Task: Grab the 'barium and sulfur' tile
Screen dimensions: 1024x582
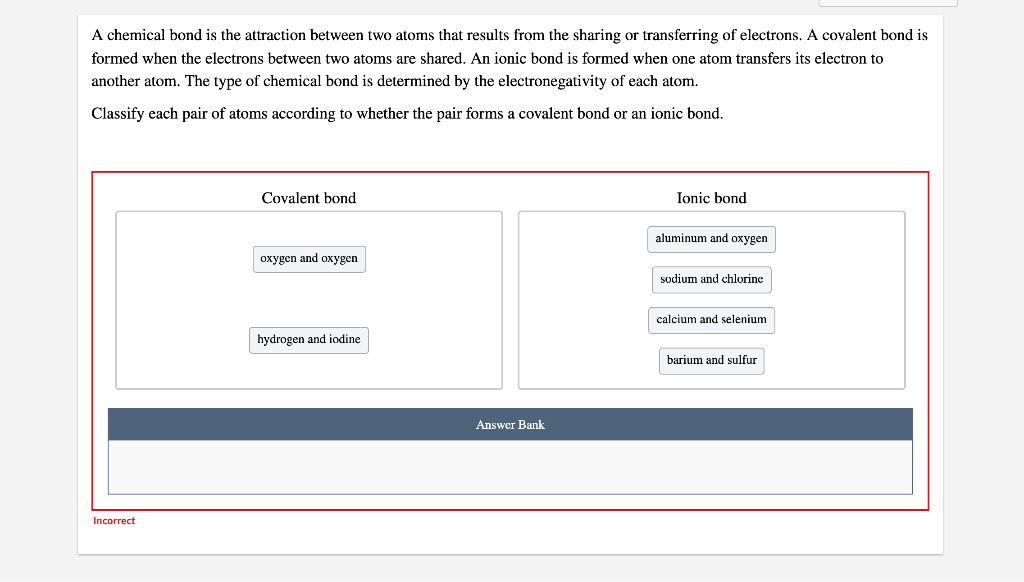Action: point(712,361)
